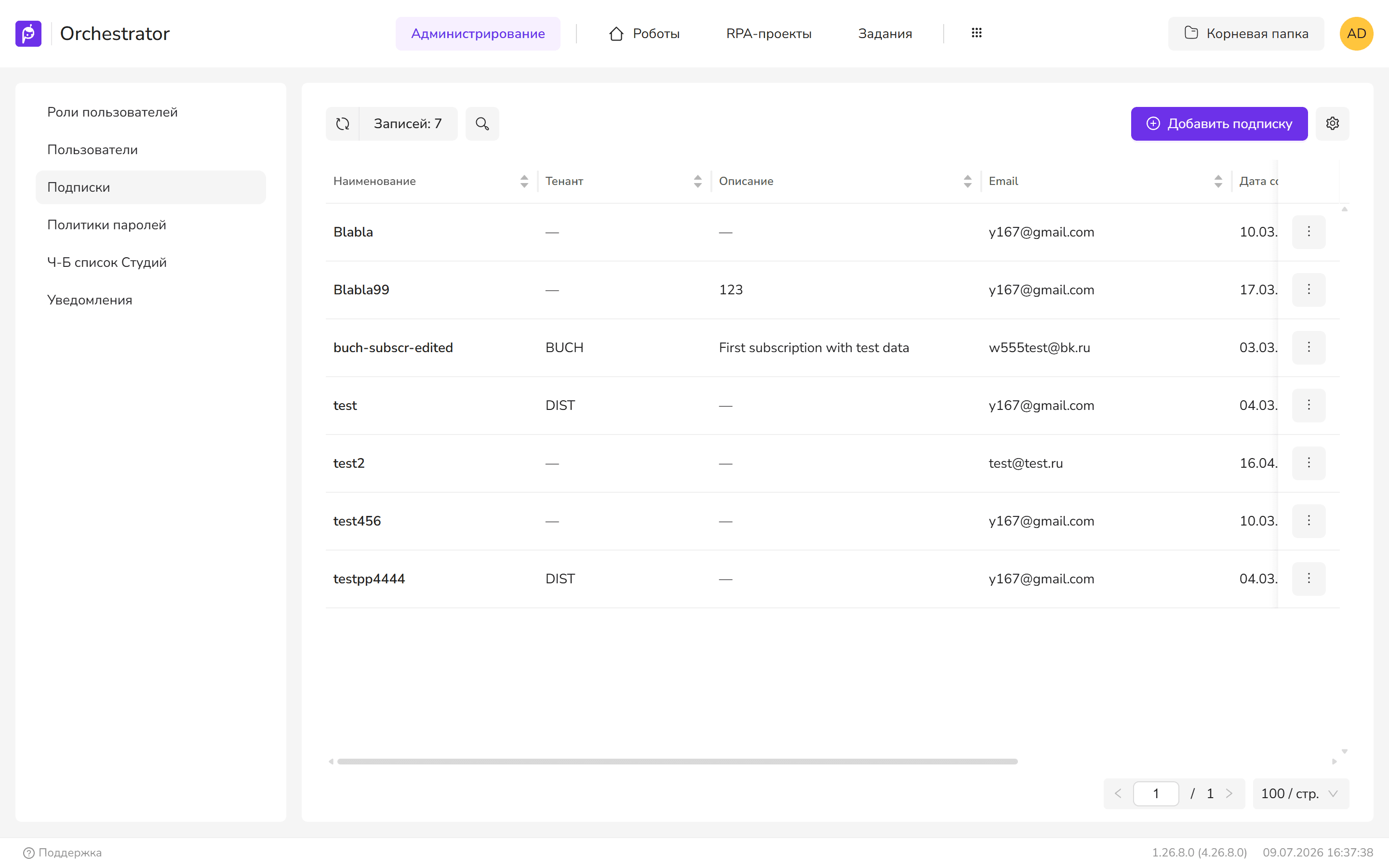
Task: Click the 123 description cell
Action: 731,289
